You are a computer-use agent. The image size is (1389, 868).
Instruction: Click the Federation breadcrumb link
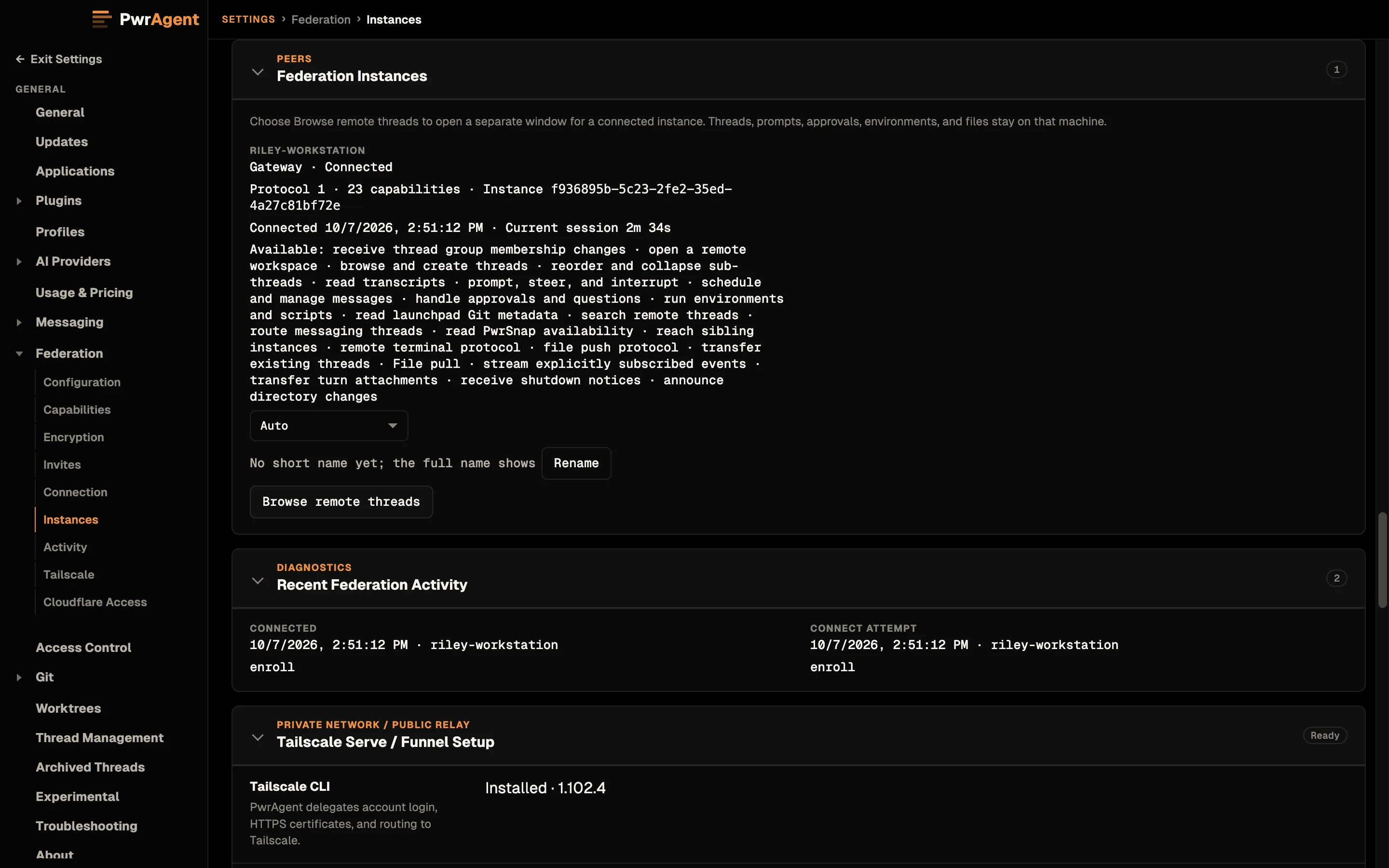pos(321,19)
